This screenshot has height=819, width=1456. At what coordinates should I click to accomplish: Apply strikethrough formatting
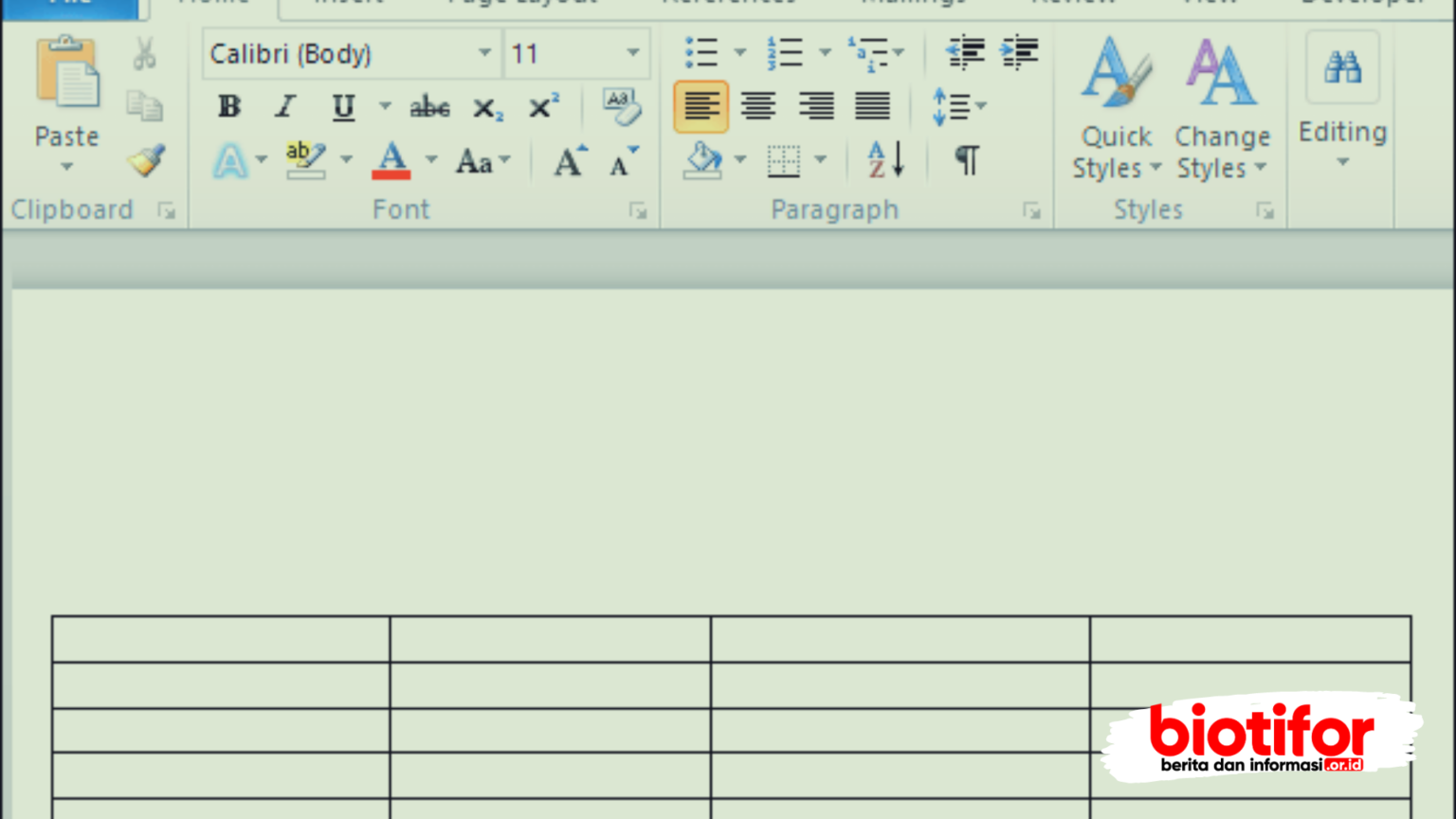tap(429, 107)
